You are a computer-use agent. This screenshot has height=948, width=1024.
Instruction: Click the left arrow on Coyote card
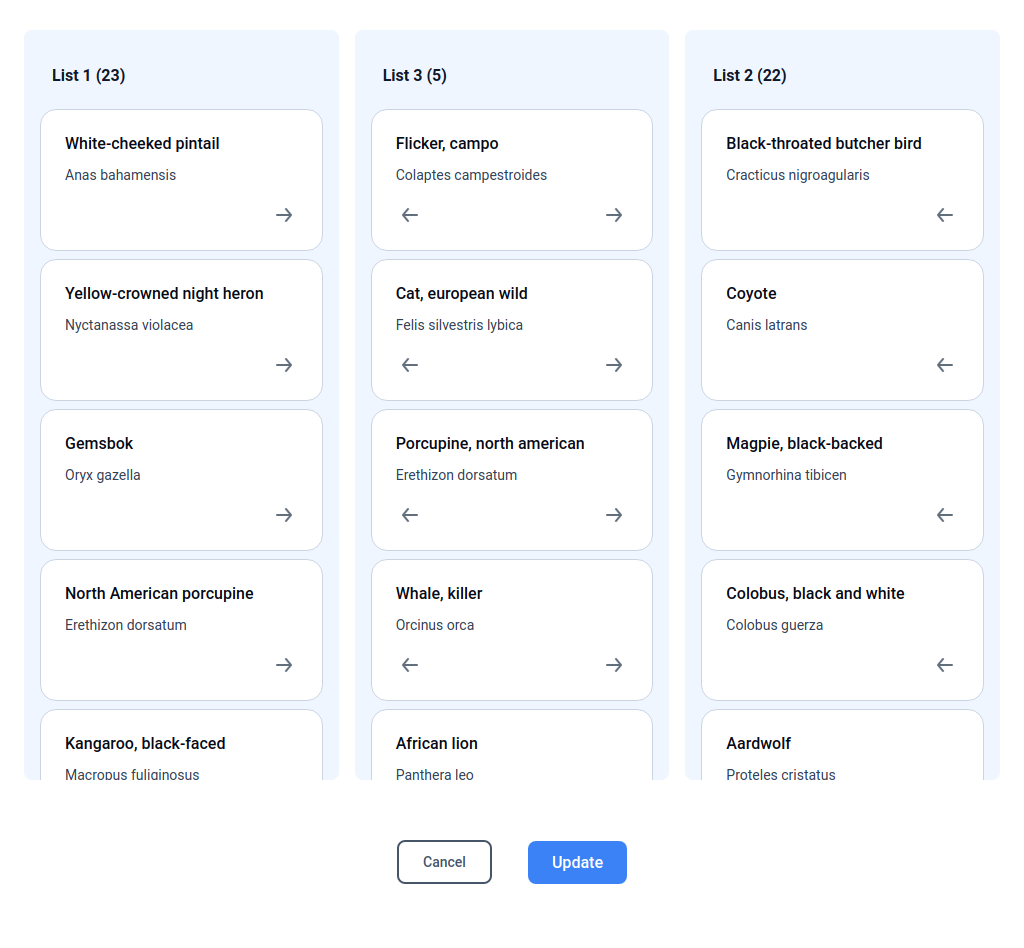(944, 365)
